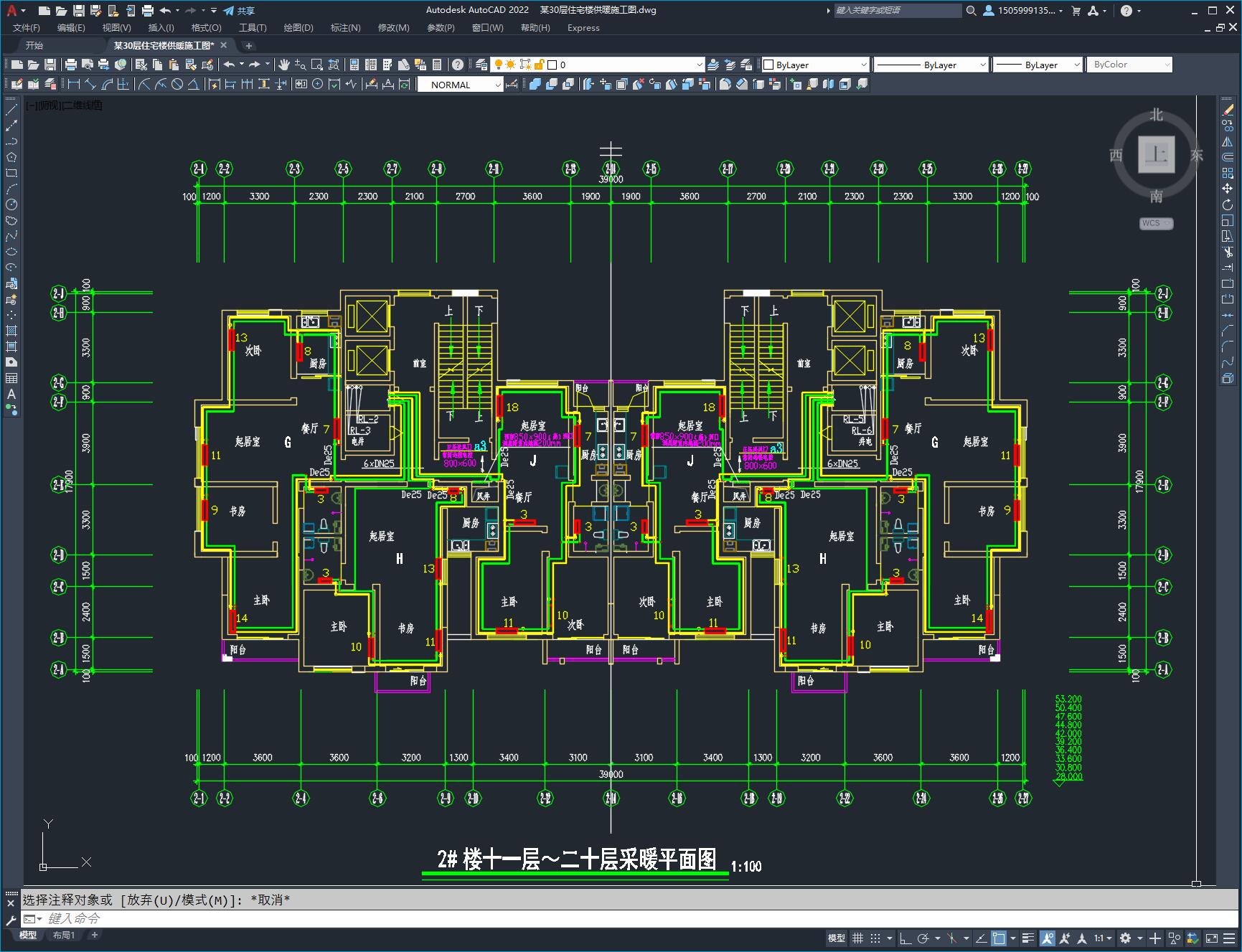Viewport: 1242px width, 952px height.
Task: Click the search magnifier icon in title bar
Action: click(x=972, y=10)
